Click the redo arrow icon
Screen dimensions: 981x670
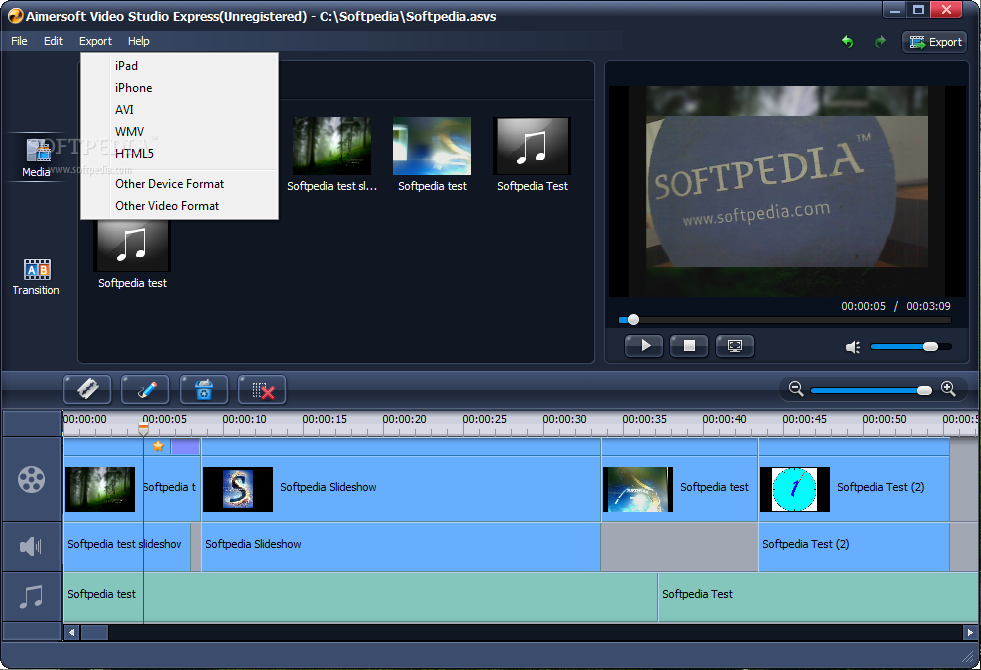pyautogui.click(x=880, y=42)
